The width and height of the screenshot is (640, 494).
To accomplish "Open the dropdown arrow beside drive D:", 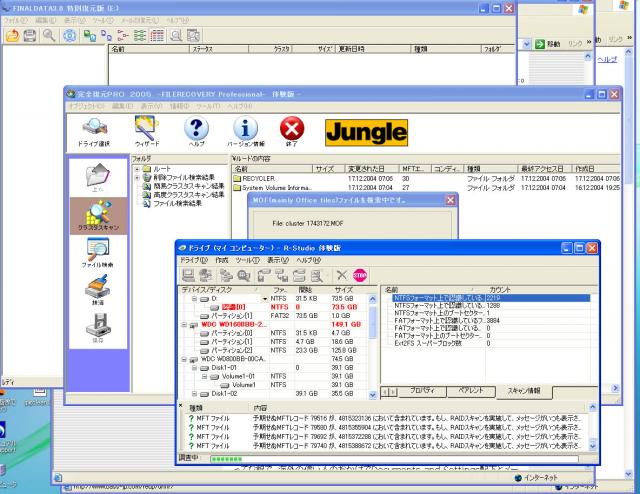I will tap(266, 298).
